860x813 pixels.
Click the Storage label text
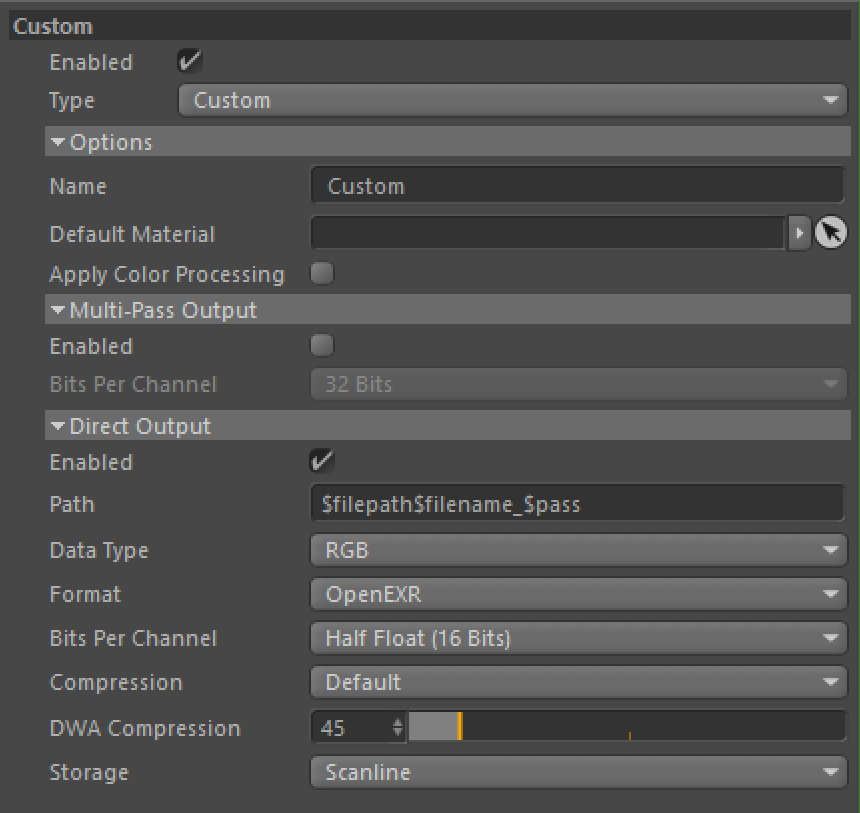tap(89, 772)
